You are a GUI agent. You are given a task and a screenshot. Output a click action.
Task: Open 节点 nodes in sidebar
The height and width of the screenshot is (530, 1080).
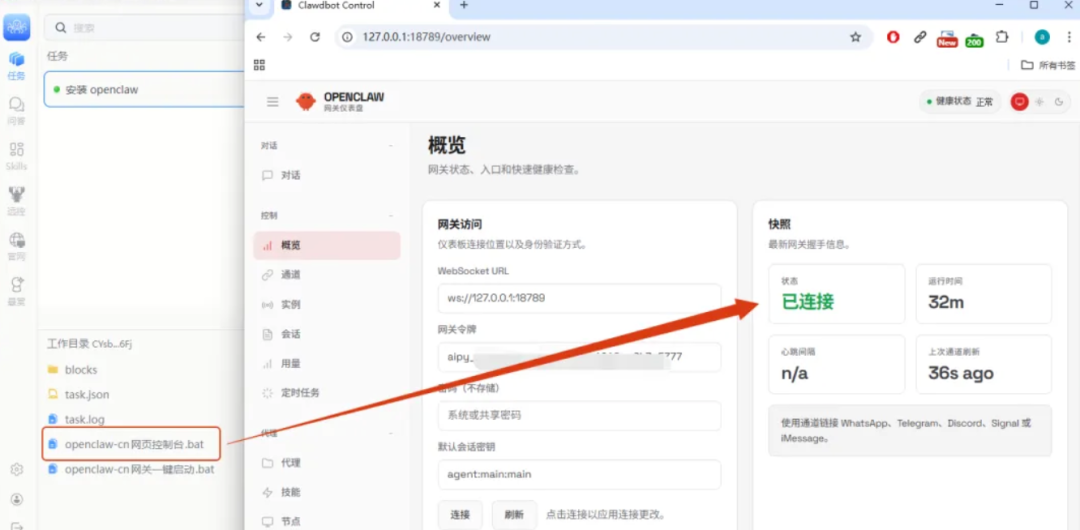tap(327, 522)
